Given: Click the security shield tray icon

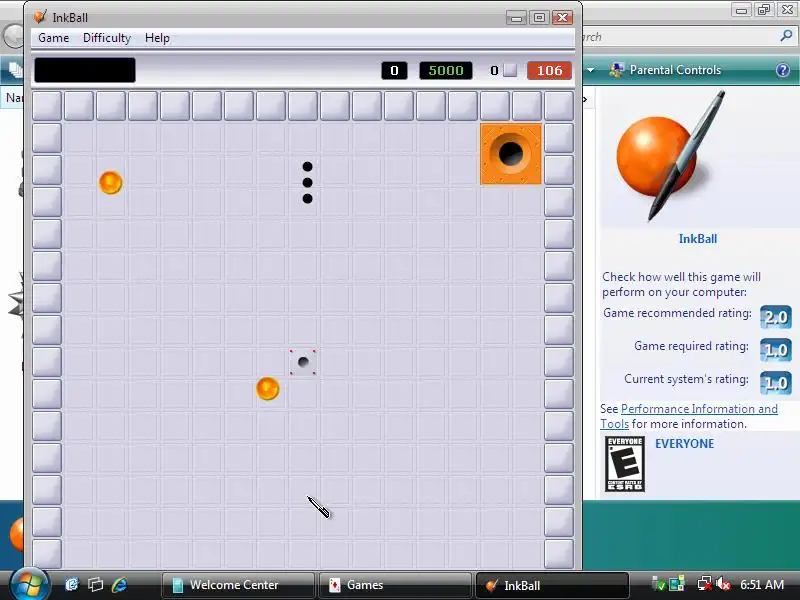Looking at the screenshot, I should point(658,584).
